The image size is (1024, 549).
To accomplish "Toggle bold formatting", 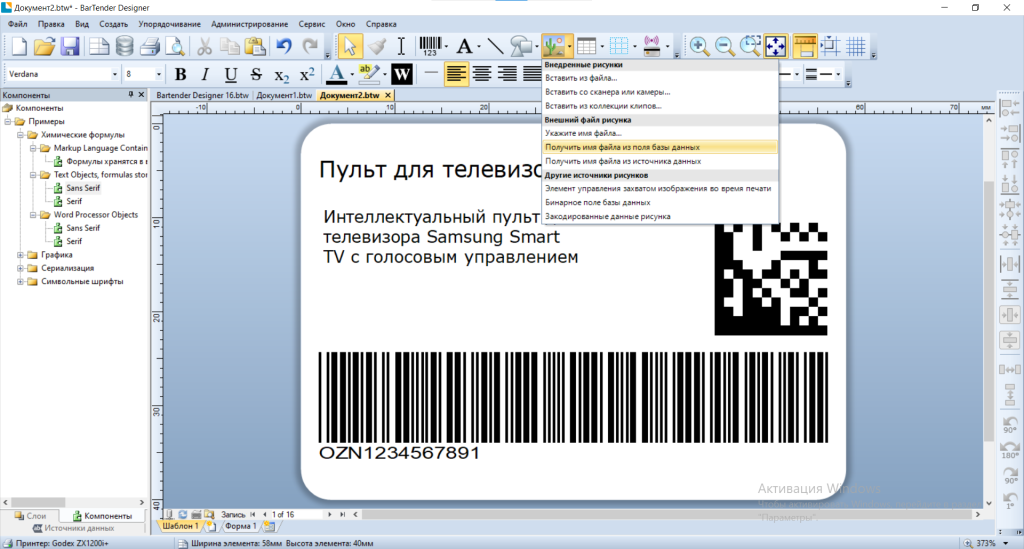I will 180,74.
